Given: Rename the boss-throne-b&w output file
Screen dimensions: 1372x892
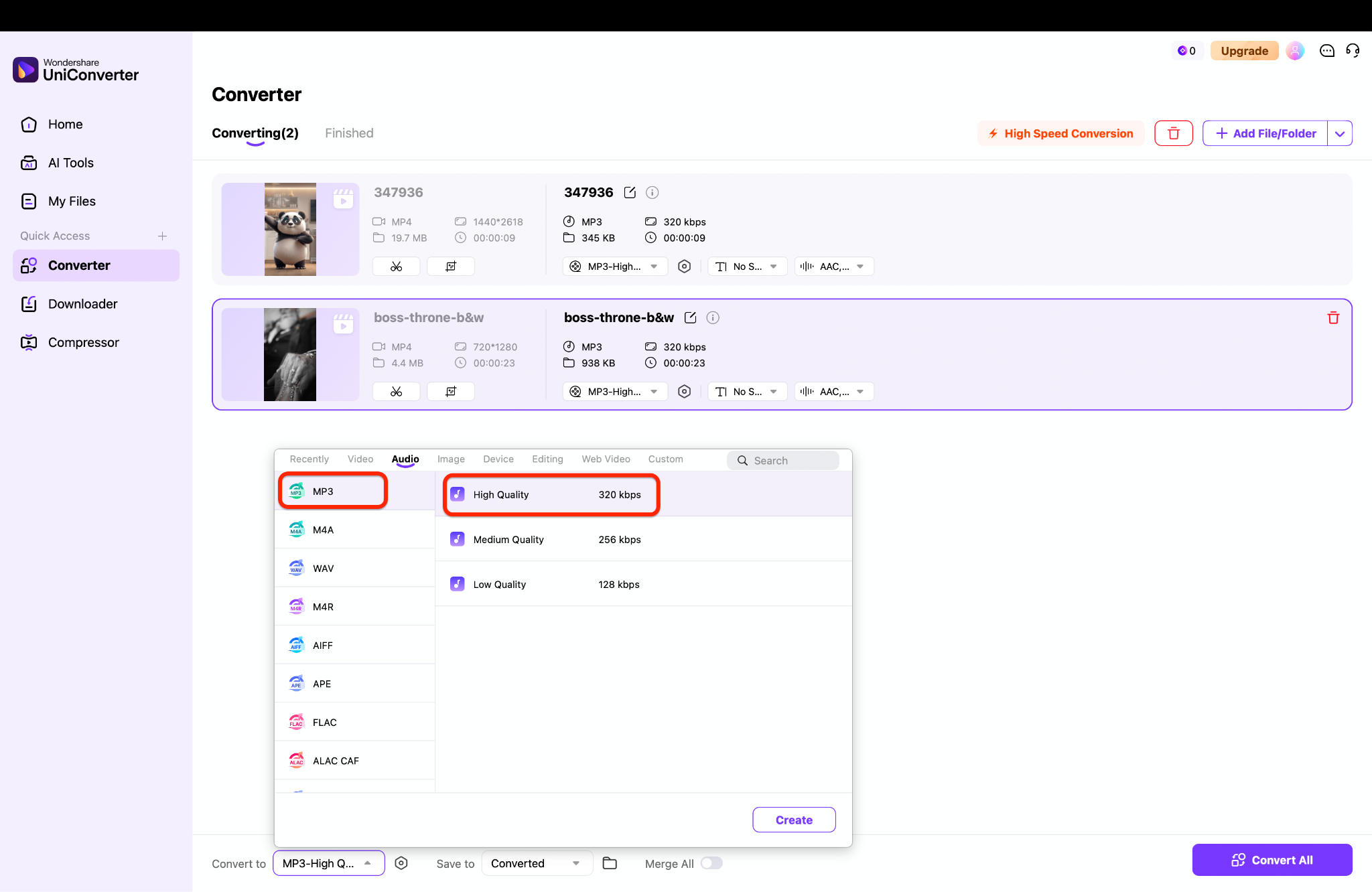Looking at the screenshot, I should click(691, 318).
